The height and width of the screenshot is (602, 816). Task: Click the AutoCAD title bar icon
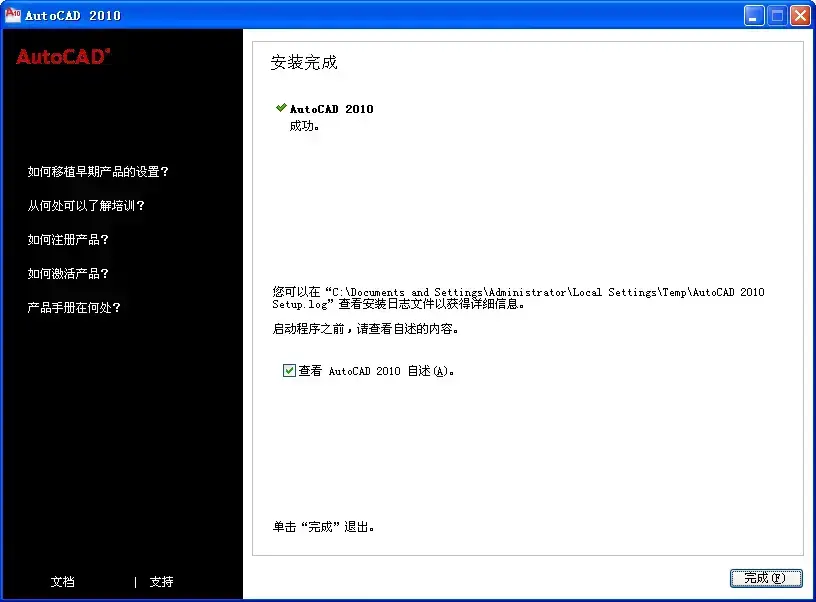point(12,15)
